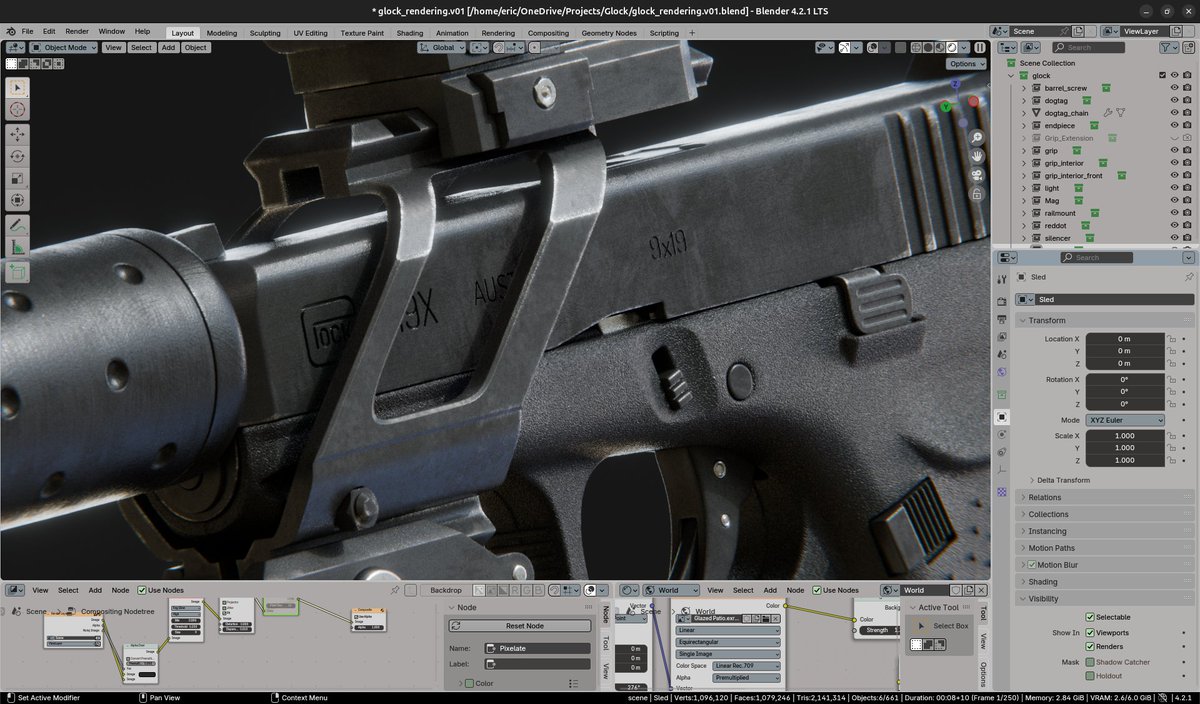This screenshot has width=1200, height=704.
Task: Toggle the Selectable checkbox
Action: coord(1090,617)
